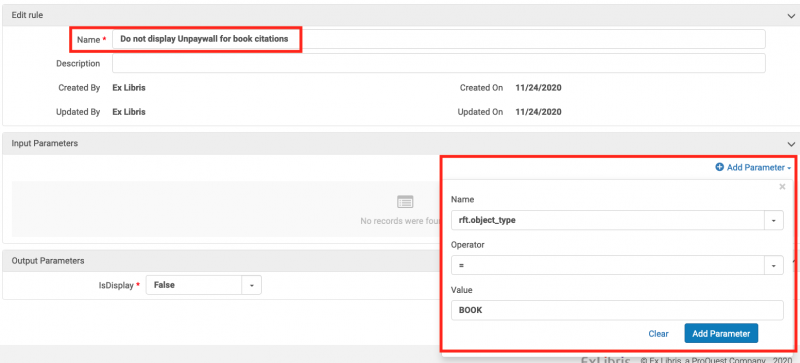The height and width of the screenshot is (363, 800).
Task: Open the Add Parameter link menu
Action: [754, 167]
